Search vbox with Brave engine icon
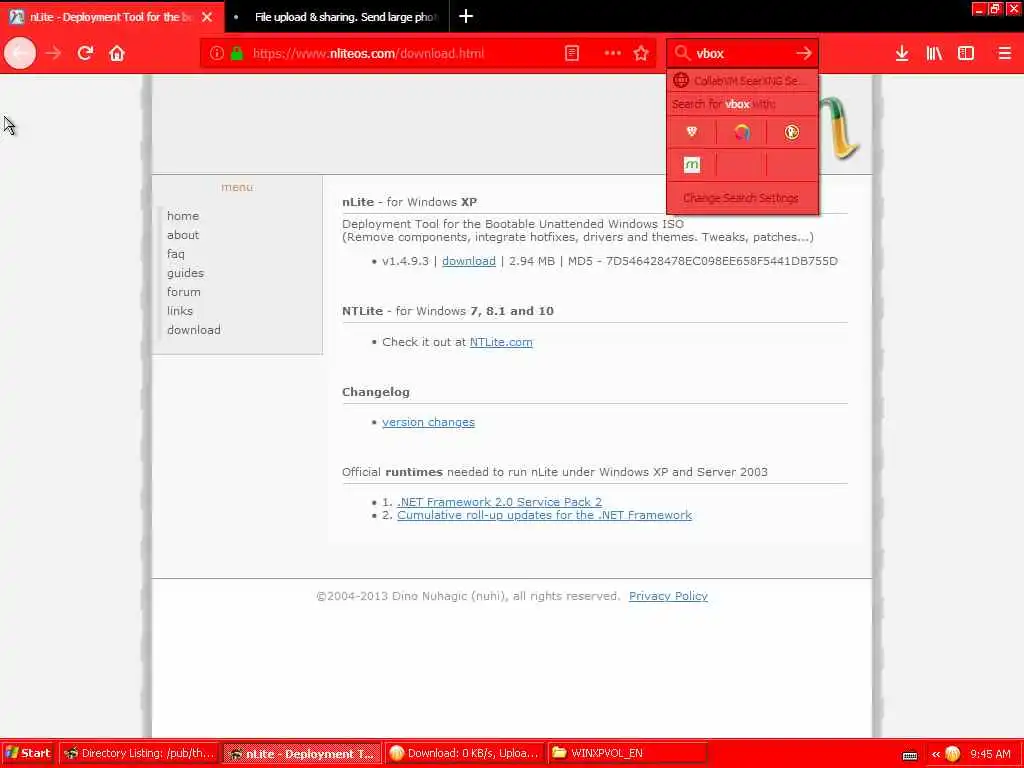Image resolution: width=1024 pixels, height=768 pixels. pyautogui.click(x=692, y=133)
